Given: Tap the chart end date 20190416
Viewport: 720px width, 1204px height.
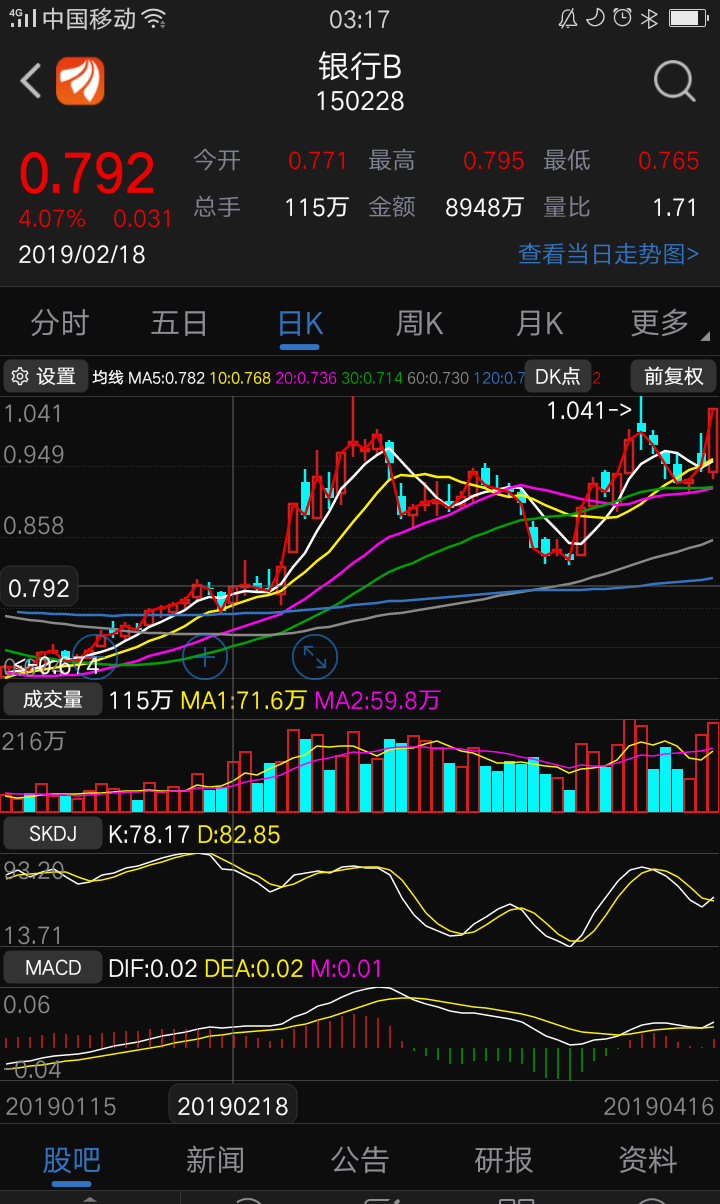Looking at the screenshot, I should (659, 1106).
